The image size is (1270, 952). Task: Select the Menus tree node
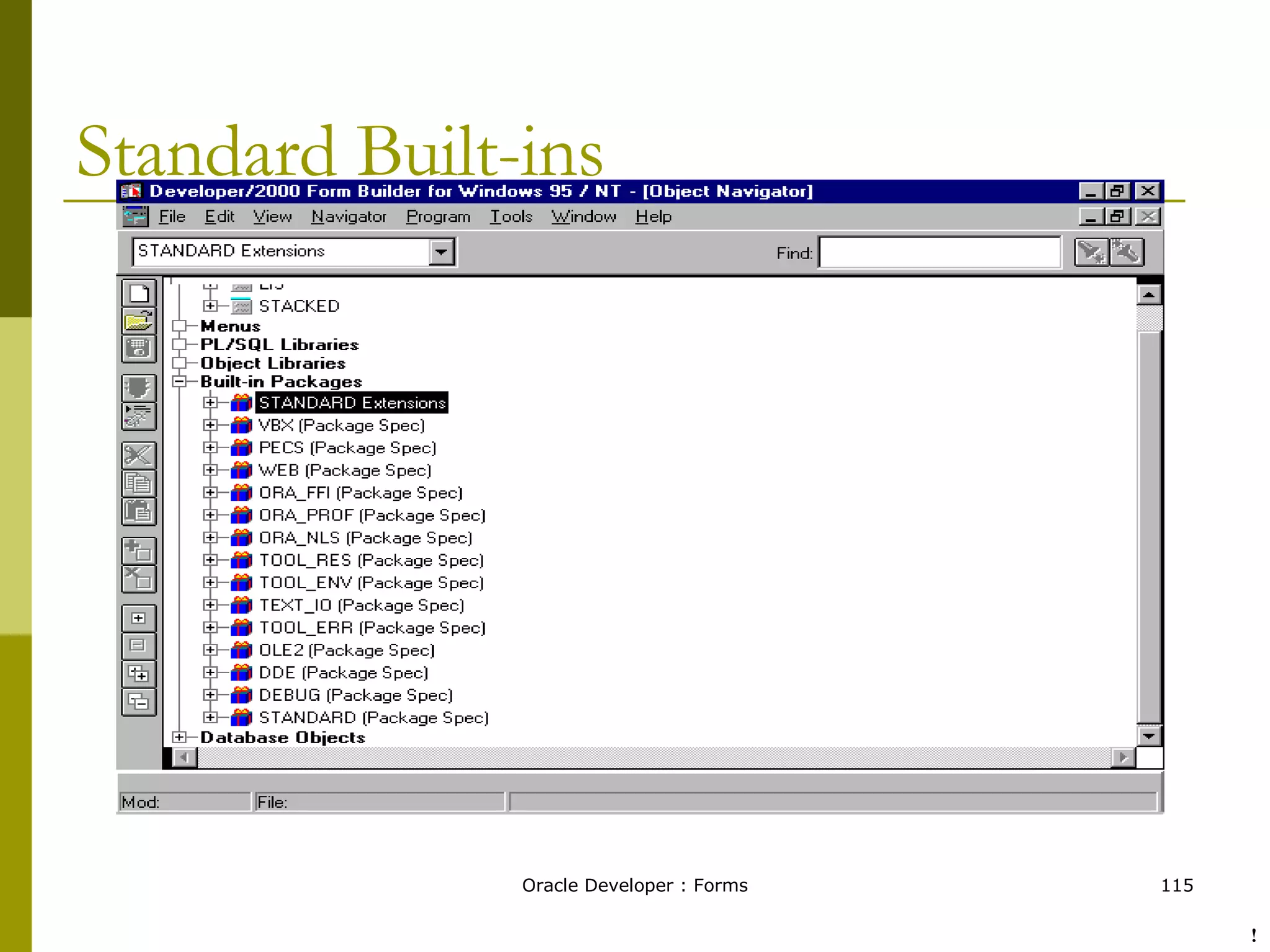pyautogui.click(x=231, y=326)
